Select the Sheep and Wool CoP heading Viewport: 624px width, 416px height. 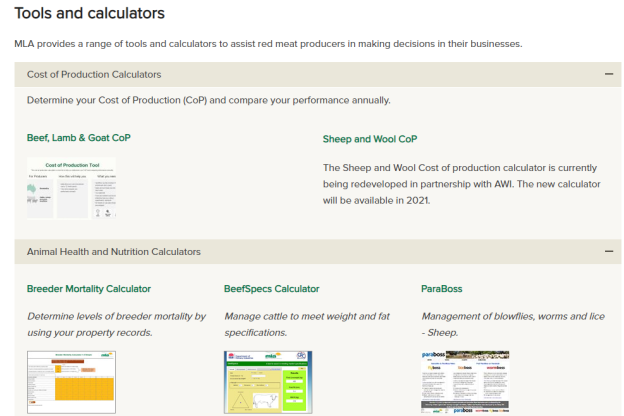coord(370,139)
